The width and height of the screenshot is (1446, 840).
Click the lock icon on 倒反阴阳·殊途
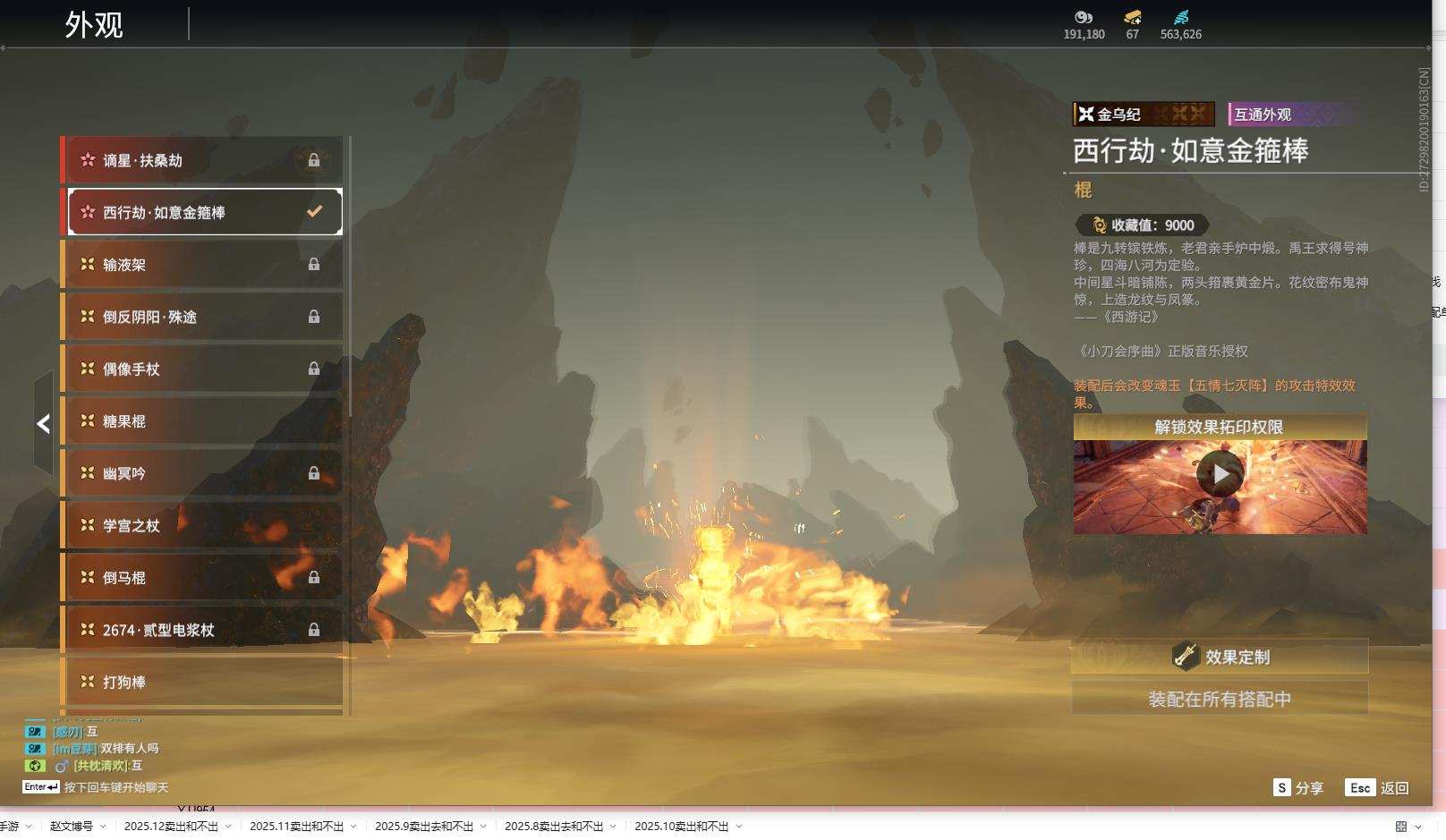click(x=314, y=317)
